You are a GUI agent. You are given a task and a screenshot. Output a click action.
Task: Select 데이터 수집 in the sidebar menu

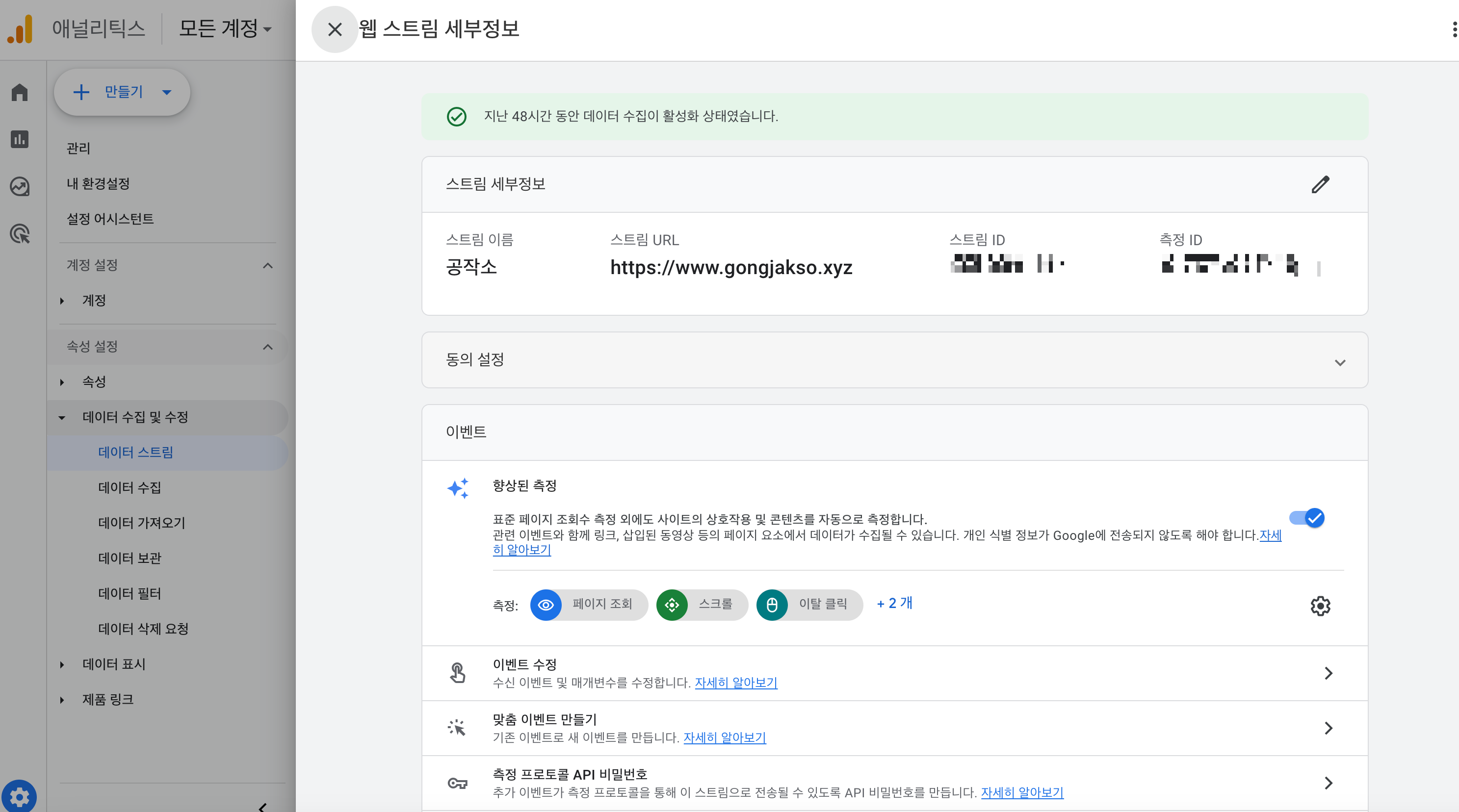point(129,487)
